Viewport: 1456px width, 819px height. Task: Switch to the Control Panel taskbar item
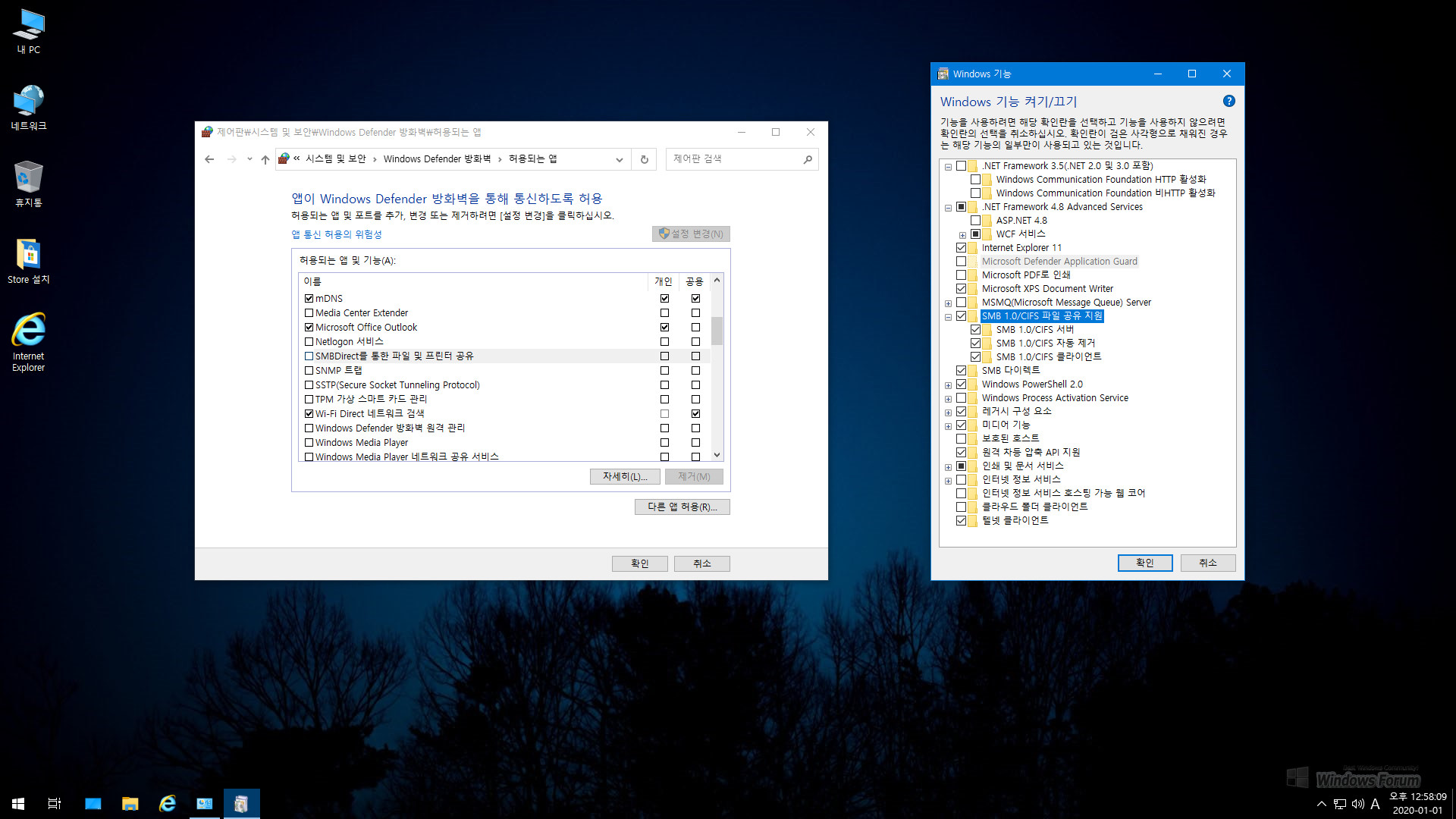click(x=205, y=803)
